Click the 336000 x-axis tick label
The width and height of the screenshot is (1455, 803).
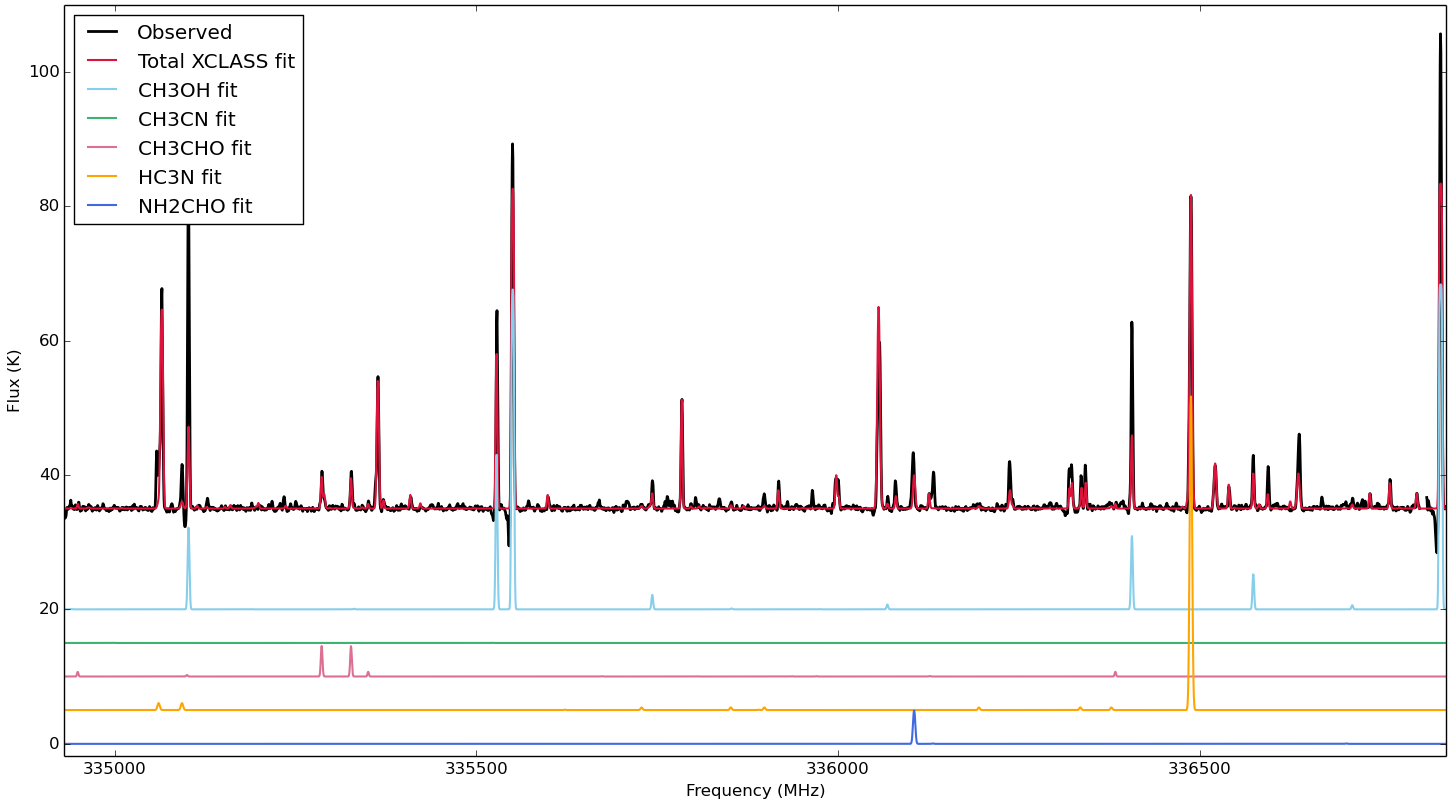(838, 769)
